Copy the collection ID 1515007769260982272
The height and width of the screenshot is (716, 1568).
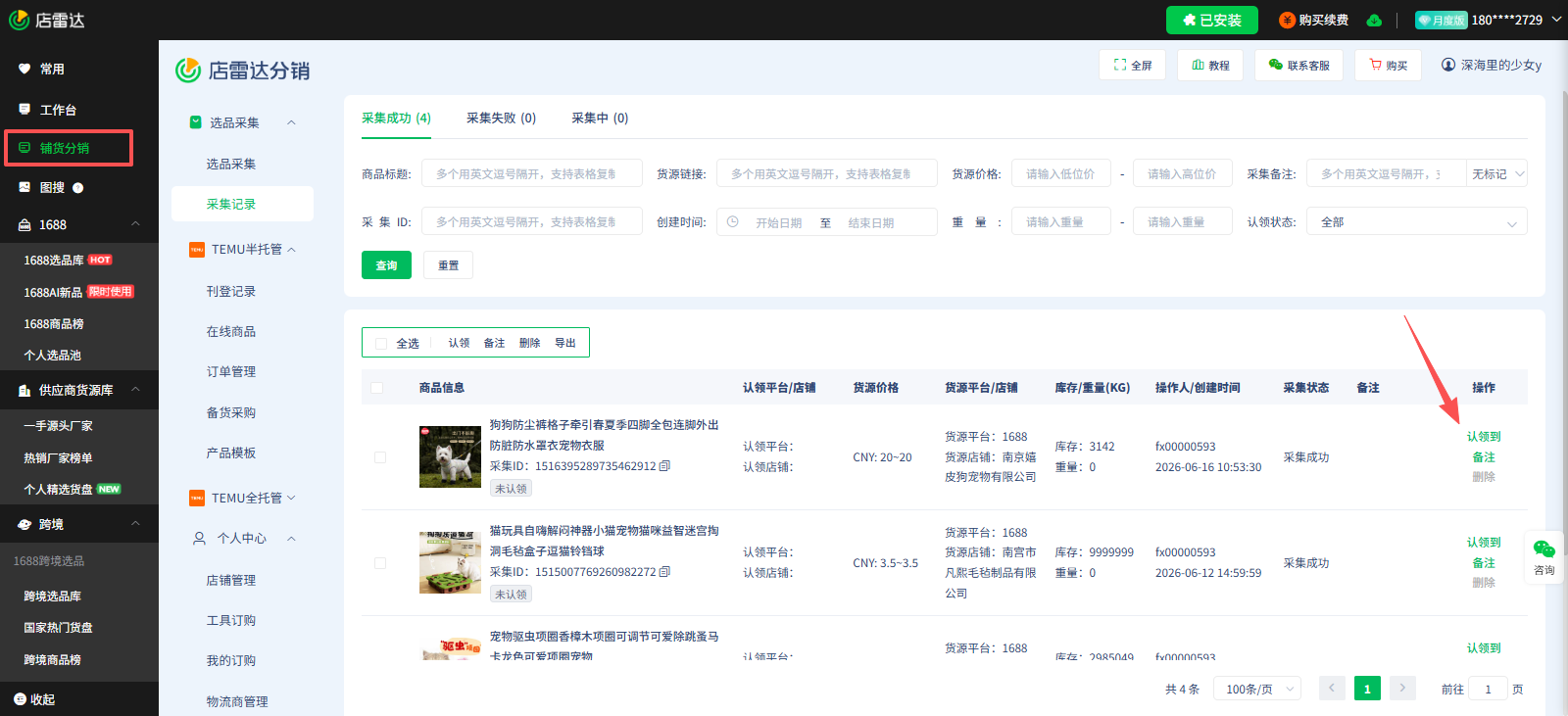click(664, 572)
